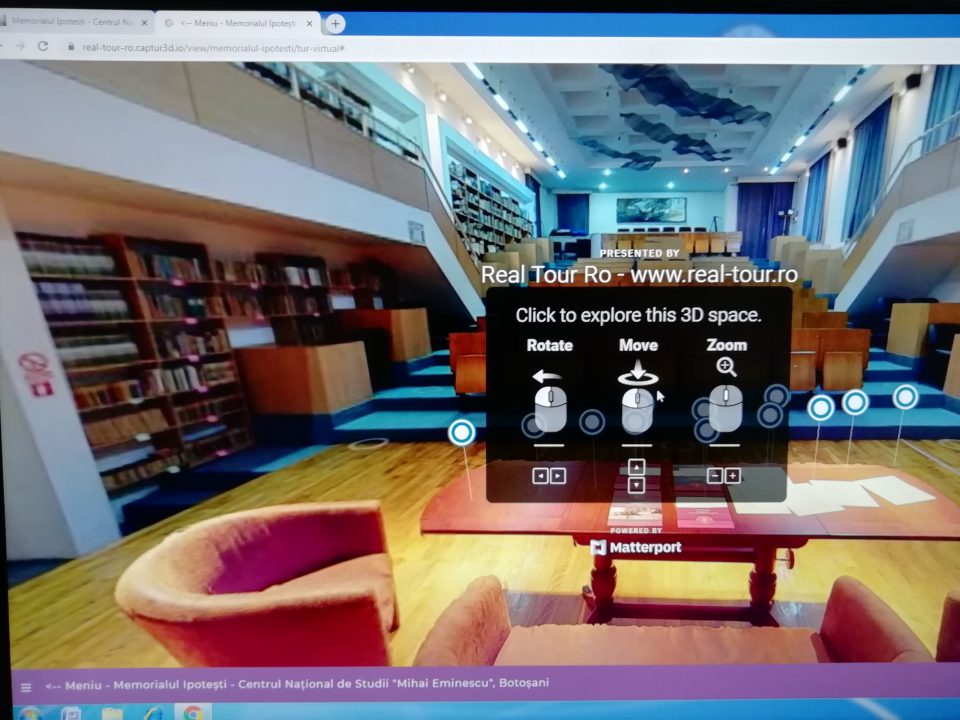View site security lock info
The height and width of the screenshot is (720, 960).
click(x=71, y=47)
